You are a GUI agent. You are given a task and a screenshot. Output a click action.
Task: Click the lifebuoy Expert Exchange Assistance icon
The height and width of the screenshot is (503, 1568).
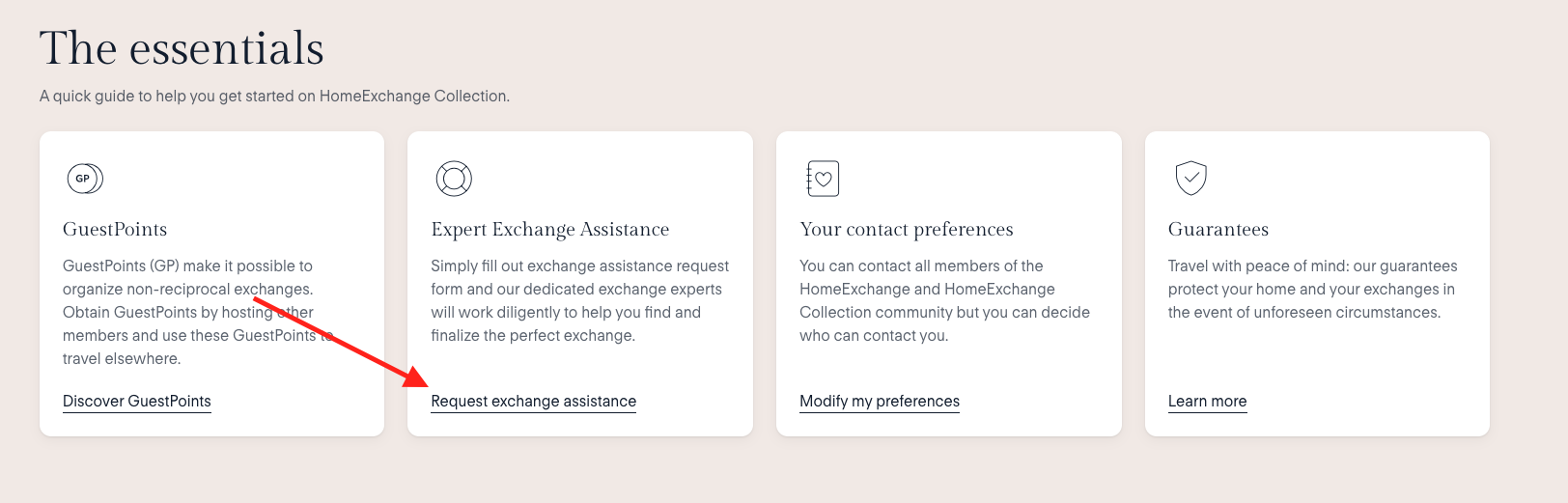pos(453,179)
